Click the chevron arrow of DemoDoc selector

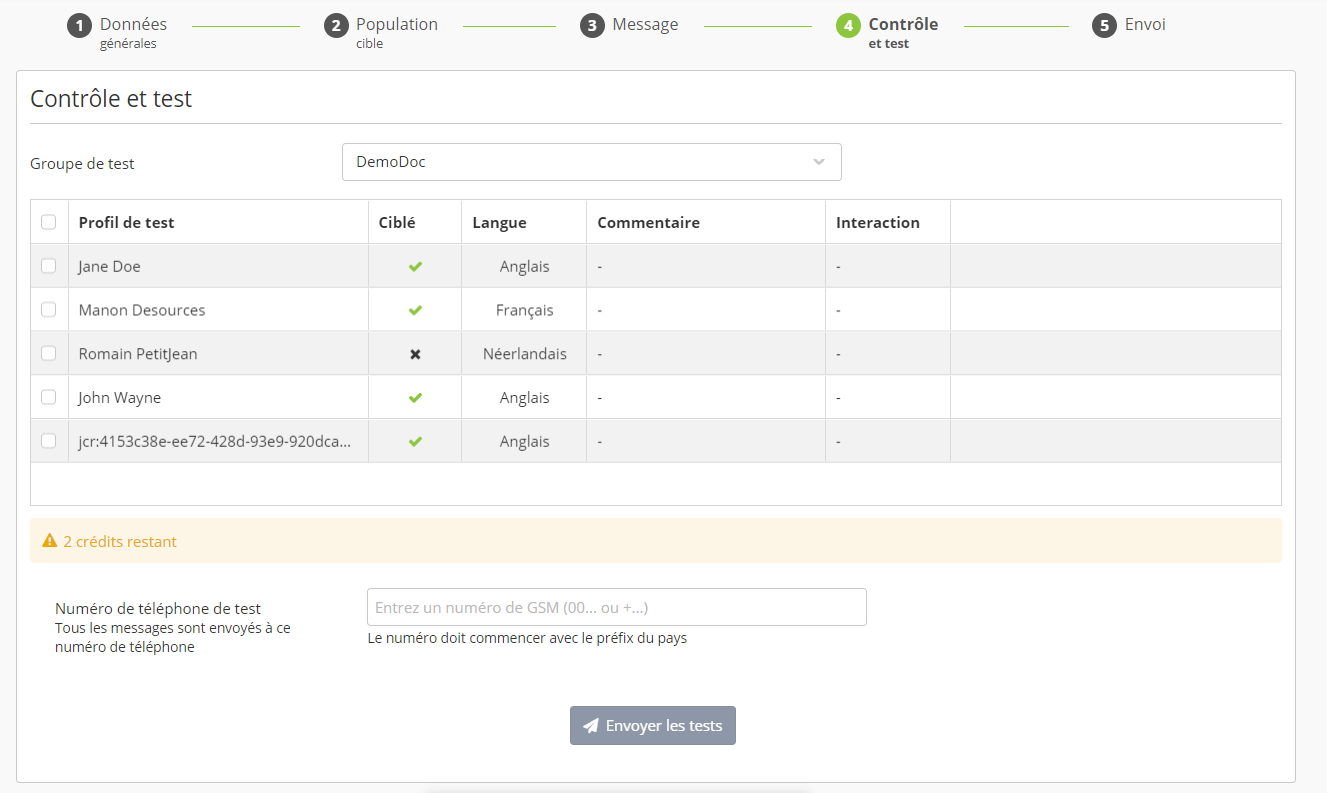click(819, 162)
